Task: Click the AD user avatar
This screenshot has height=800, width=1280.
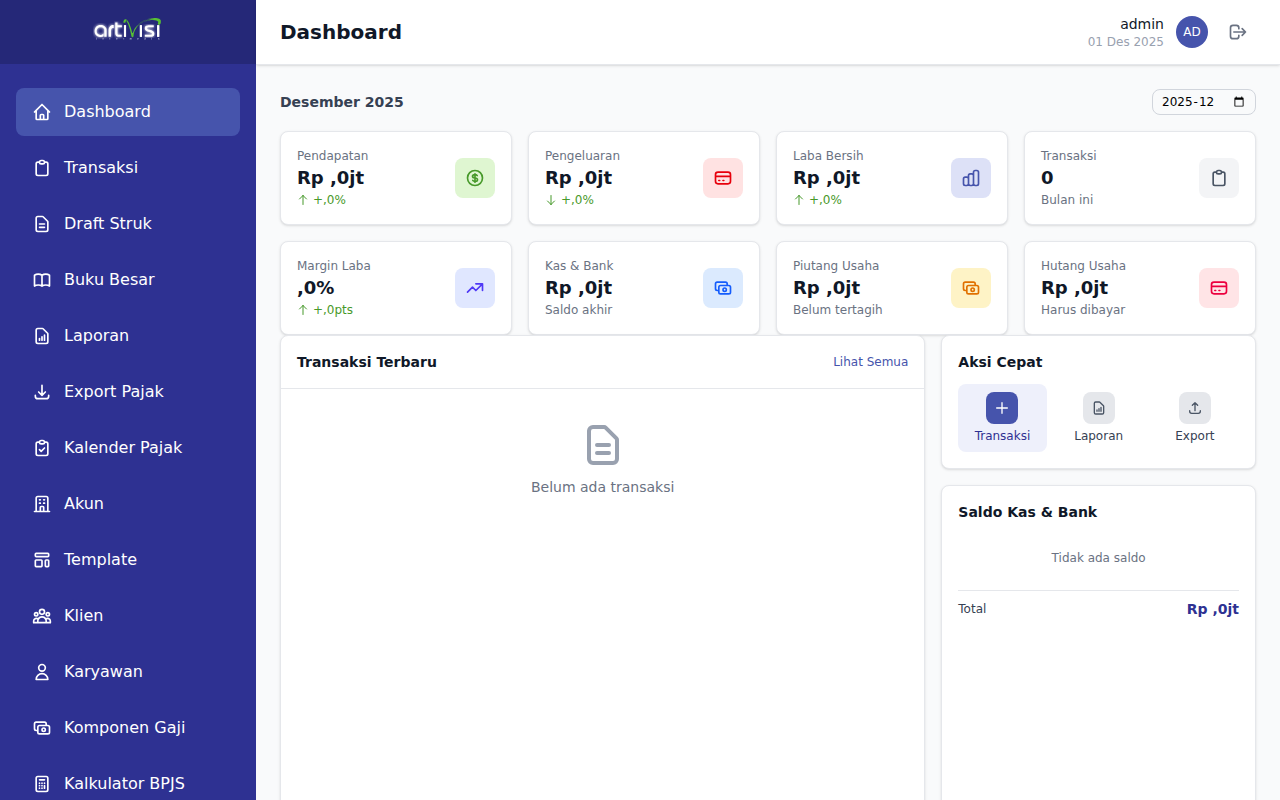Action: coord(1191,32)
